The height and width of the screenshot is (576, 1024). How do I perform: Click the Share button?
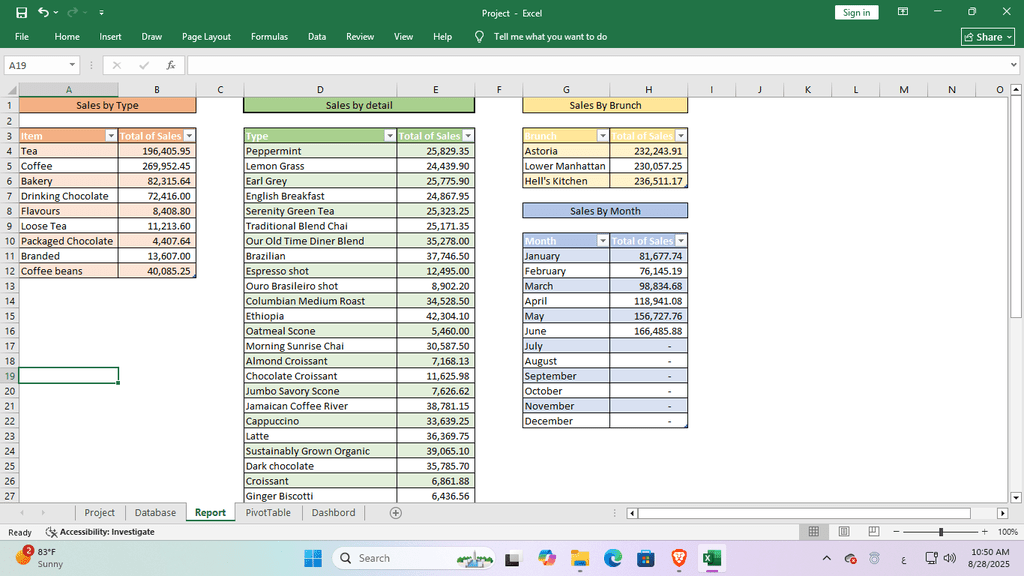tap(987, 37)
